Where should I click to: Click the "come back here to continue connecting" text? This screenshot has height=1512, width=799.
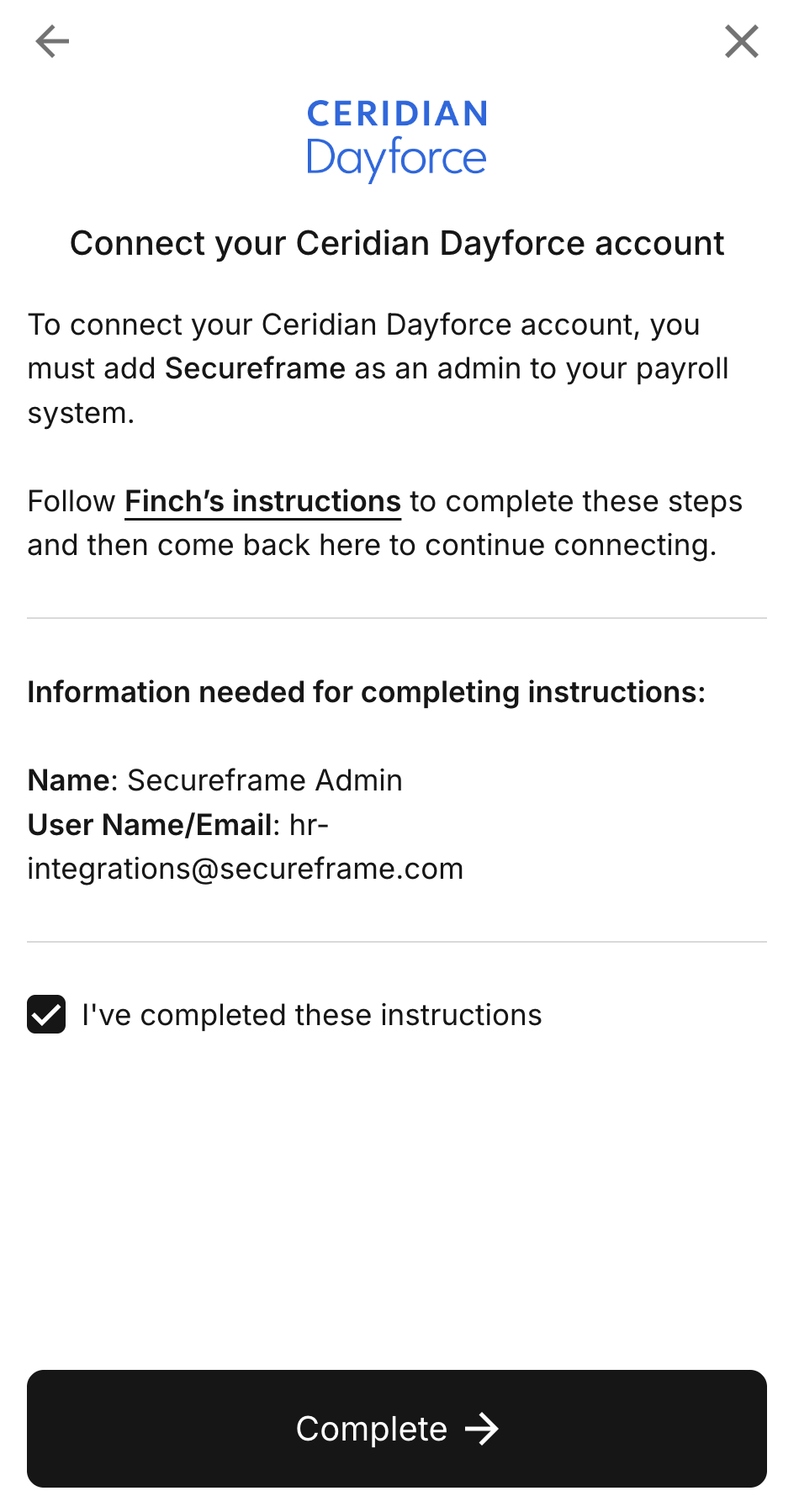pyautogui.click(x=437, y=545)
